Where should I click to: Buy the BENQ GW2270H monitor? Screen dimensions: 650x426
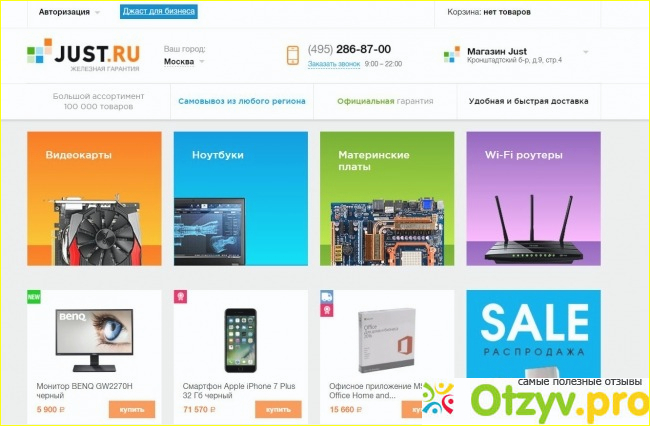click(132, 409)
